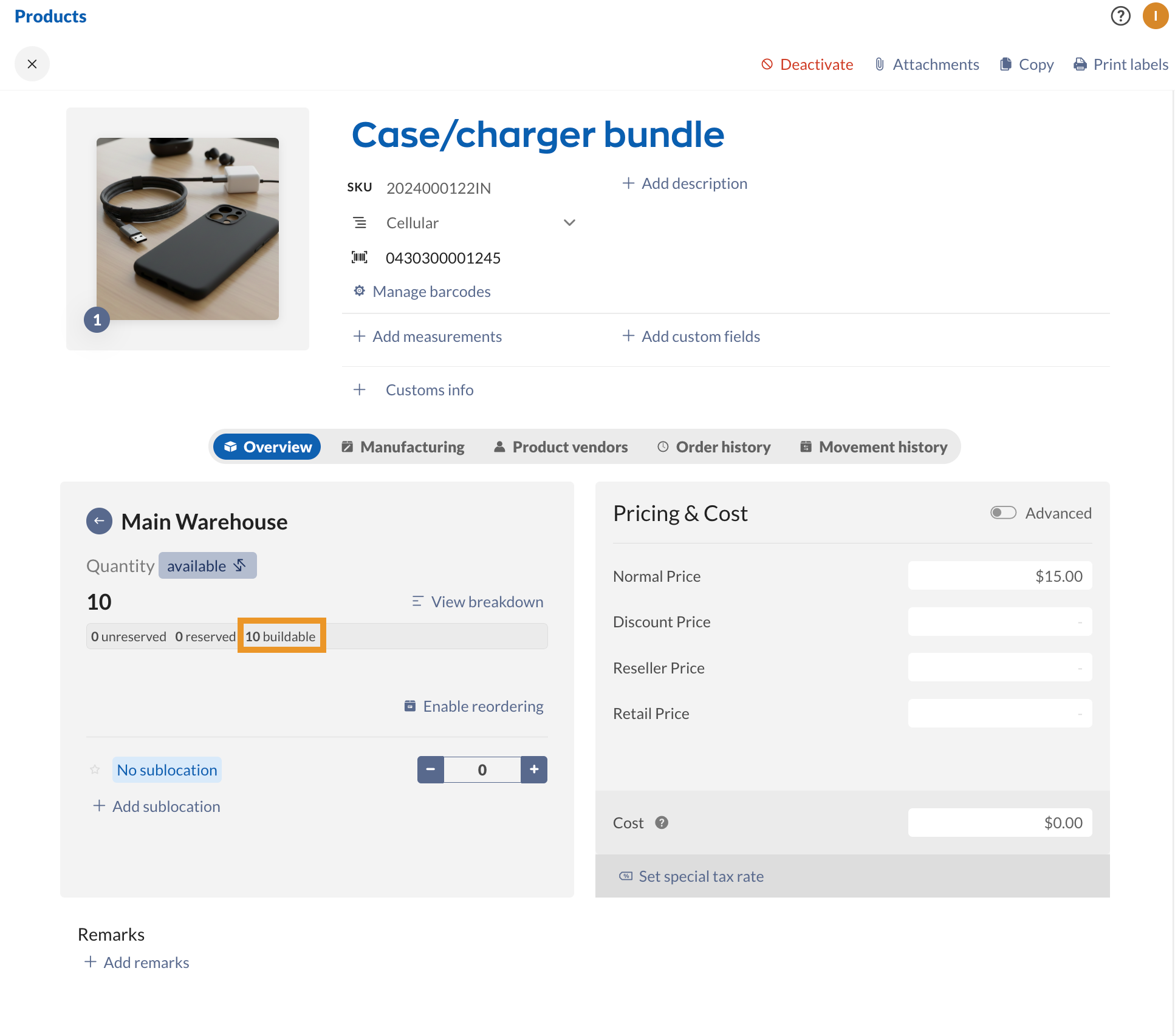
Task: Toggle the Advanced pricing switch
Action: pos(1003,513)
